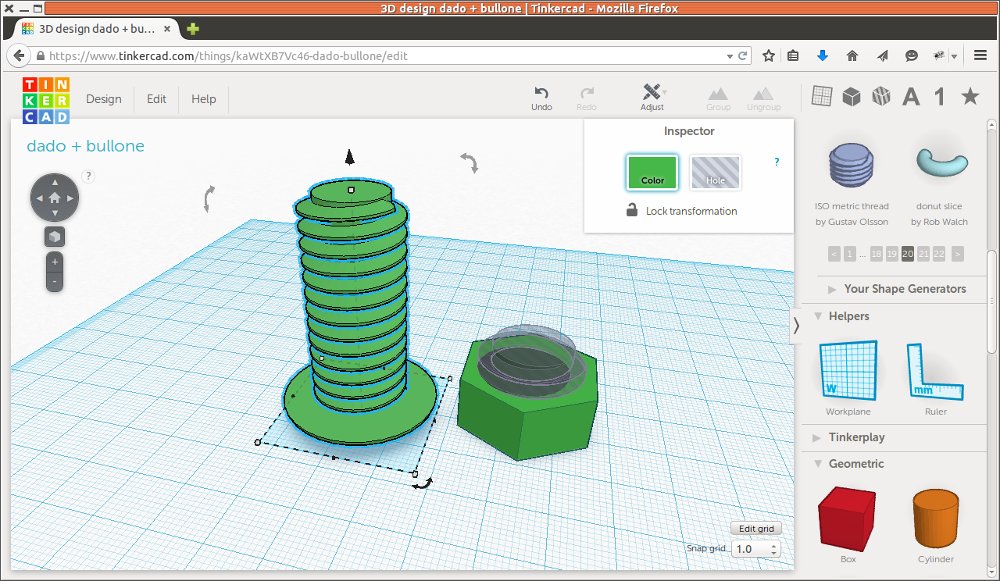This screenshot has width=1000, height=581.
Task: Click the rotation handle at selection corner
Action: [422, 484]
